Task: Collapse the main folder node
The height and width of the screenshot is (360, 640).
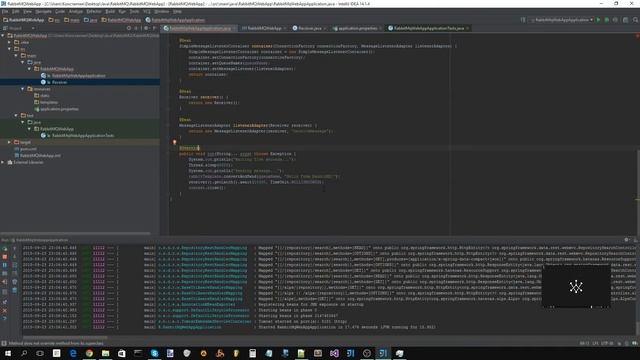Action: pos(16,56)
